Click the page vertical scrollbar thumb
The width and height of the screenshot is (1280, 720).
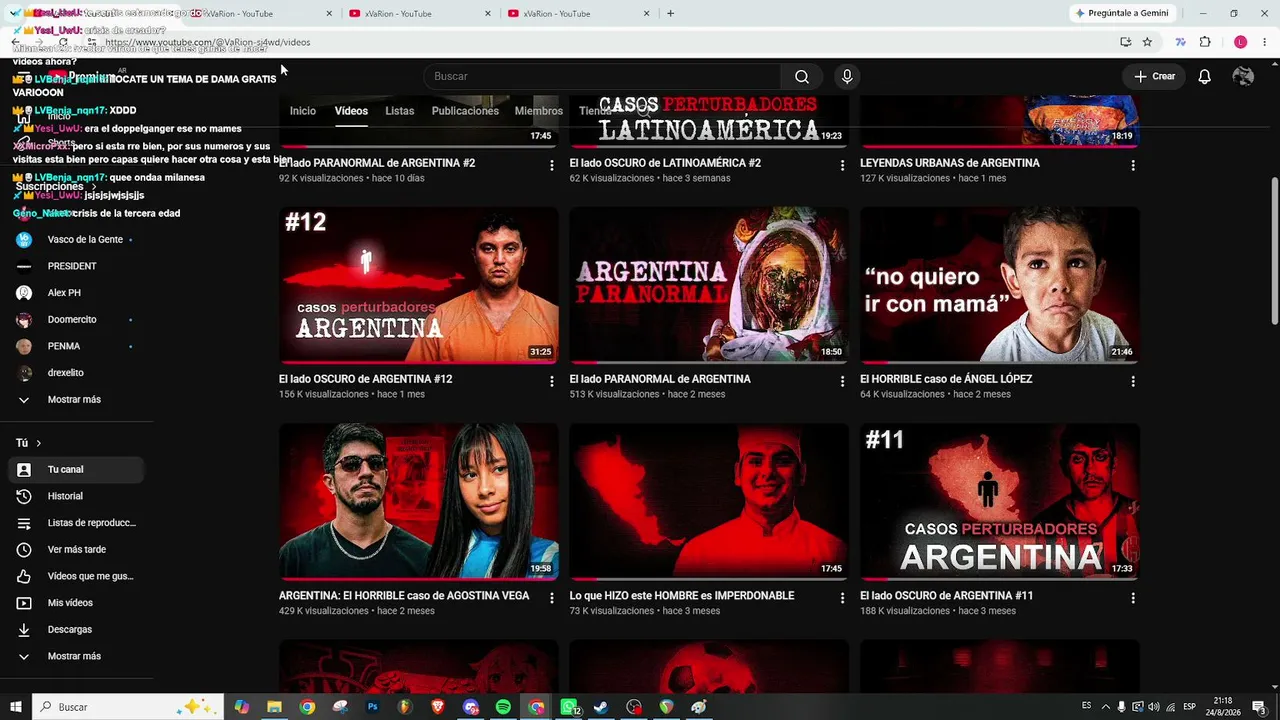(x=1274, y=250)
